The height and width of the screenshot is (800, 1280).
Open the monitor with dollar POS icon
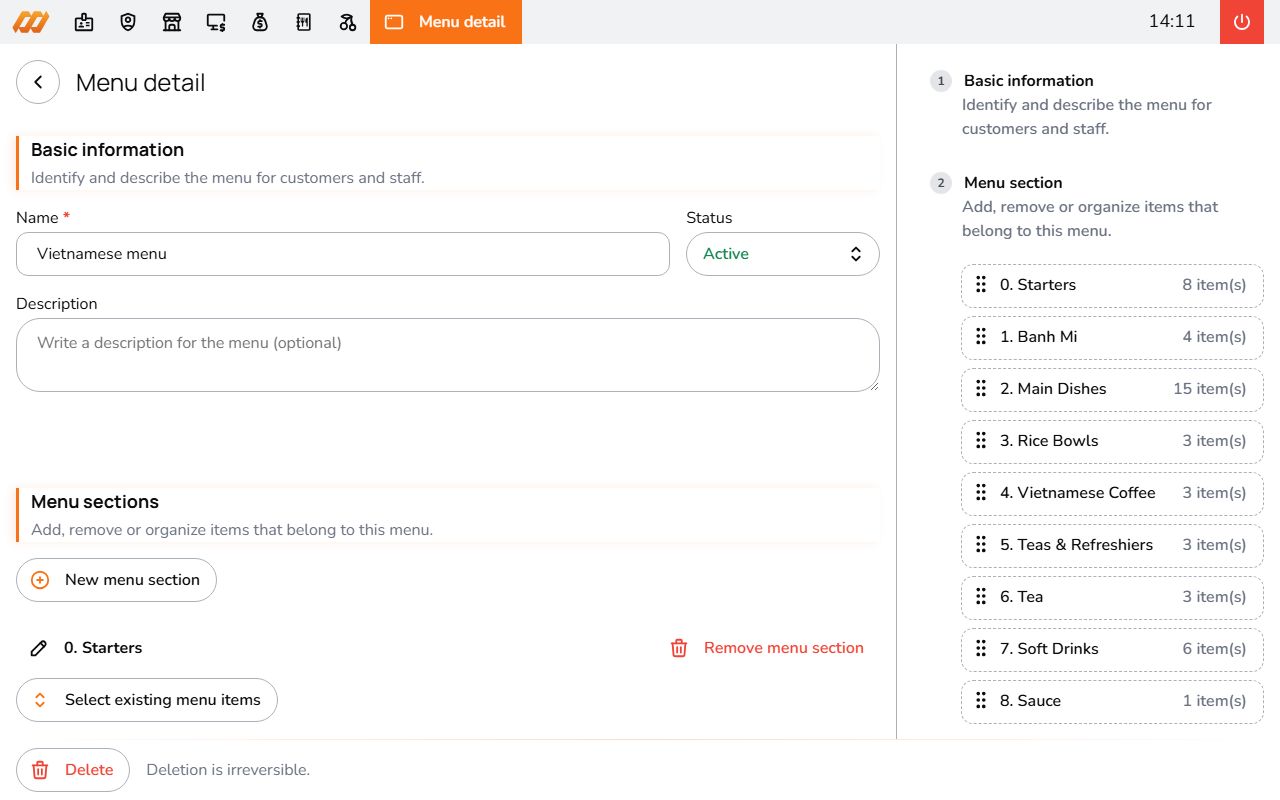pyautogui.click(x=216, y=22)
